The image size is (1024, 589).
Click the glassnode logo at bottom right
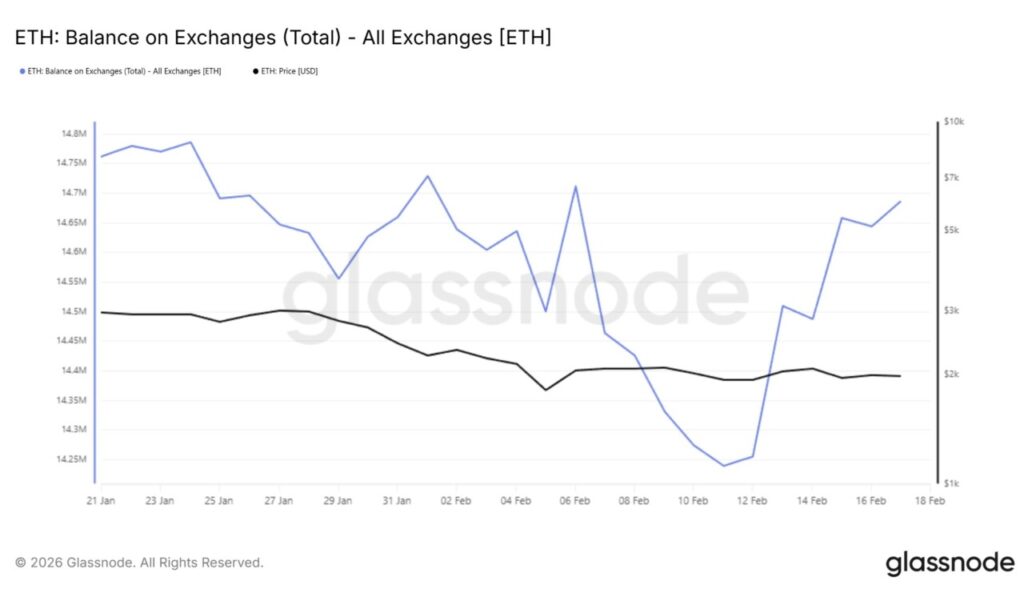point(949,563)
